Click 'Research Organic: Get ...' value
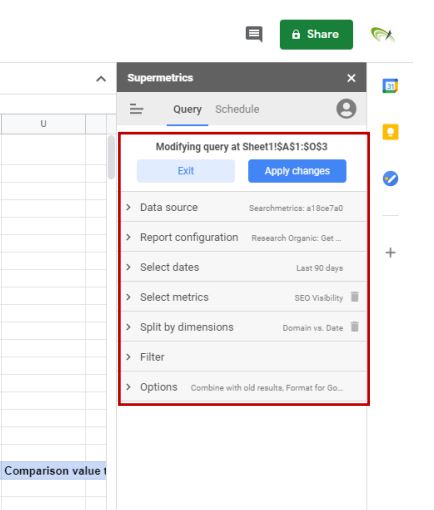The height and width of the screenshot is (510, 434). [x=296, y=238]
